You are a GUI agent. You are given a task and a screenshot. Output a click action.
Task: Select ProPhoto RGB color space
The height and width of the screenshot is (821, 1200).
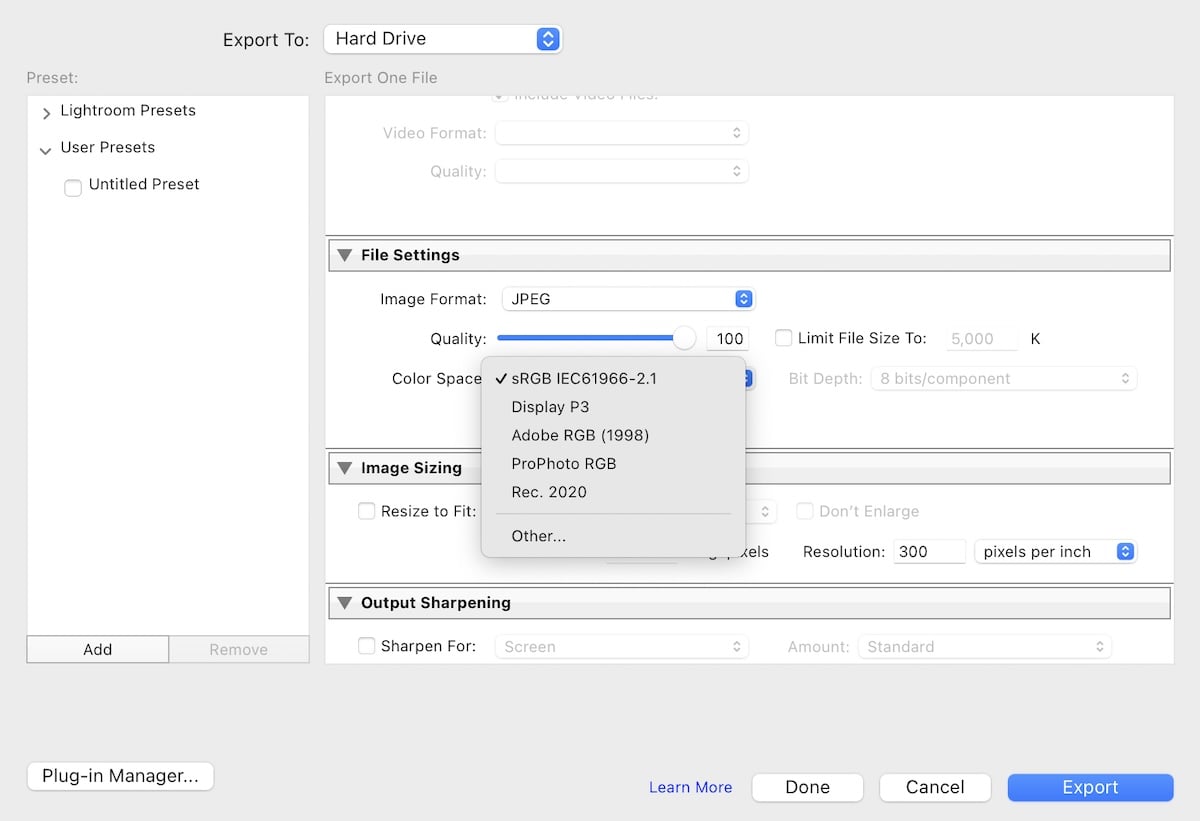click(x=563, y=463)
